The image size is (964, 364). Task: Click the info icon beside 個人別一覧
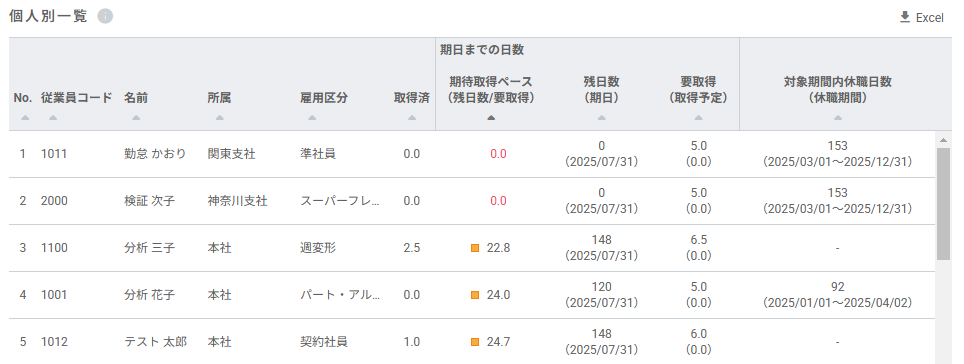click(105, 17)
